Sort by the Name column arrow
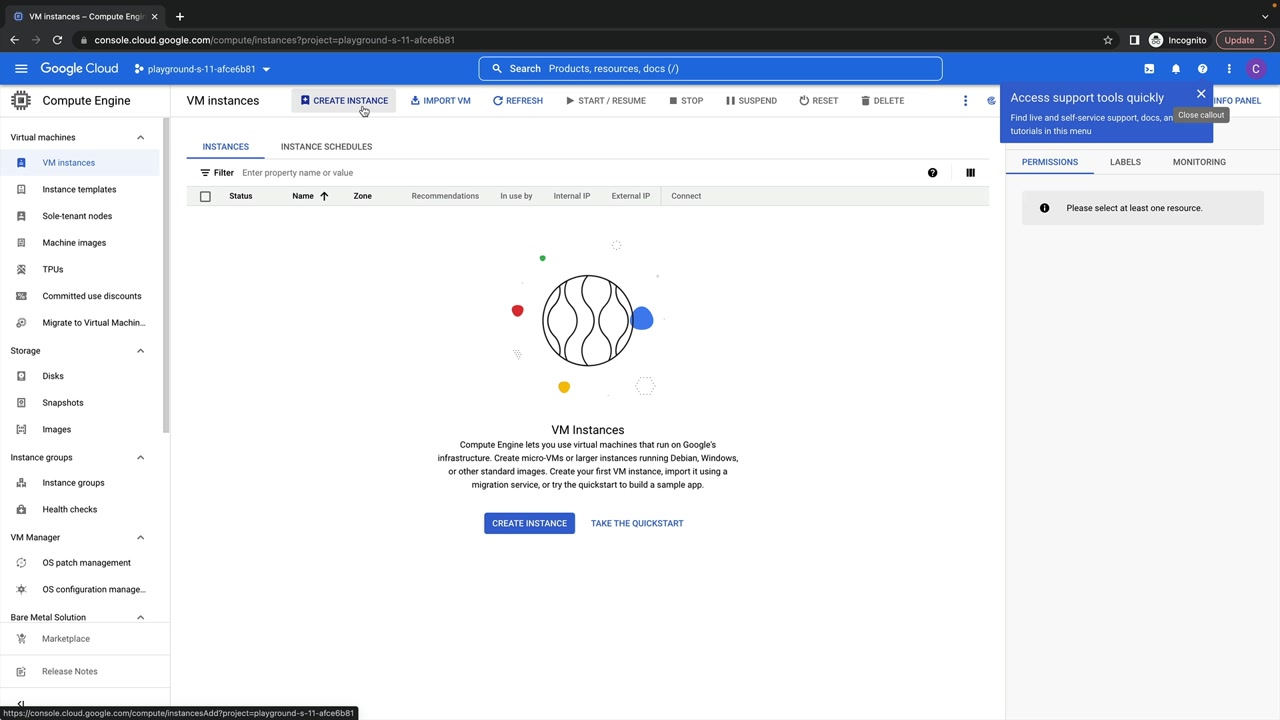The height and width of the screenshot is (720, 1280). pos(324,196)
